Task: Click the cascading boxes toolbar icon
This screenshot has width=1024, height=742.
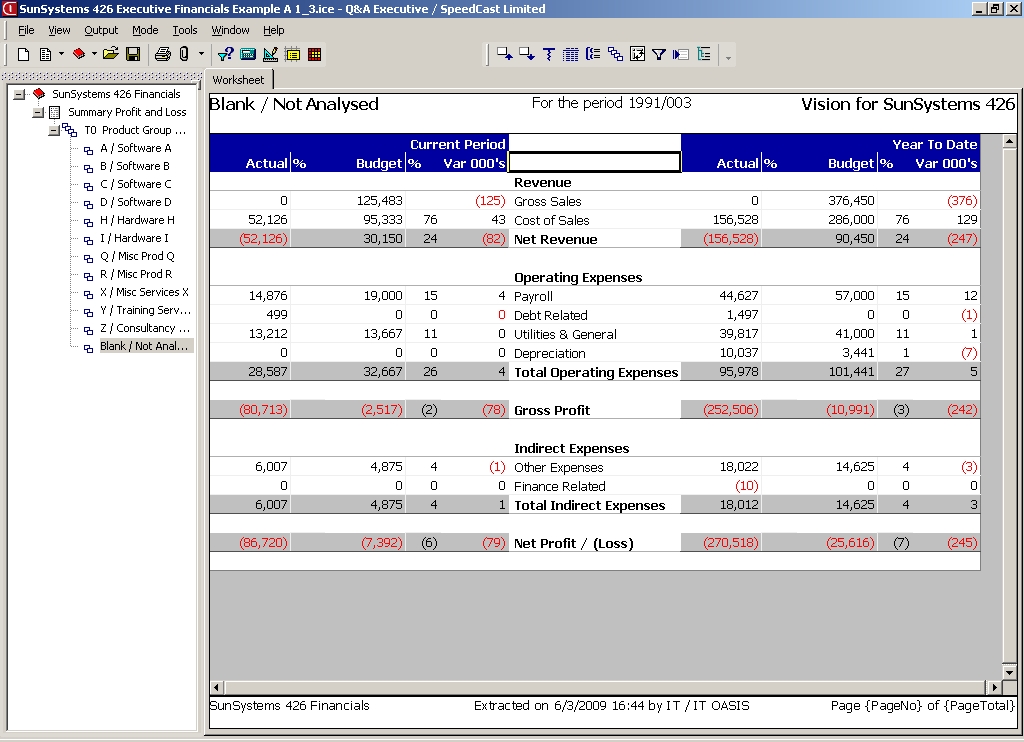Action: [615, 54]
